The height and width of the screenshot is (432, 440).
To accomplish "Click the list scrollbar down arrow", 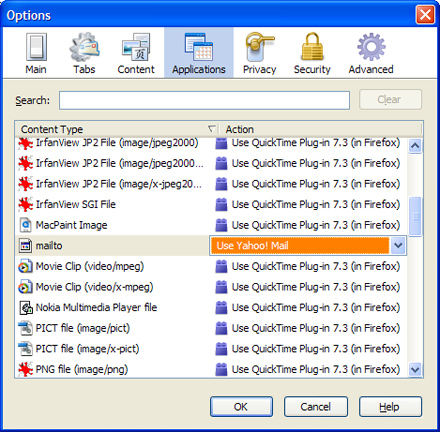I will click(415, 369).
